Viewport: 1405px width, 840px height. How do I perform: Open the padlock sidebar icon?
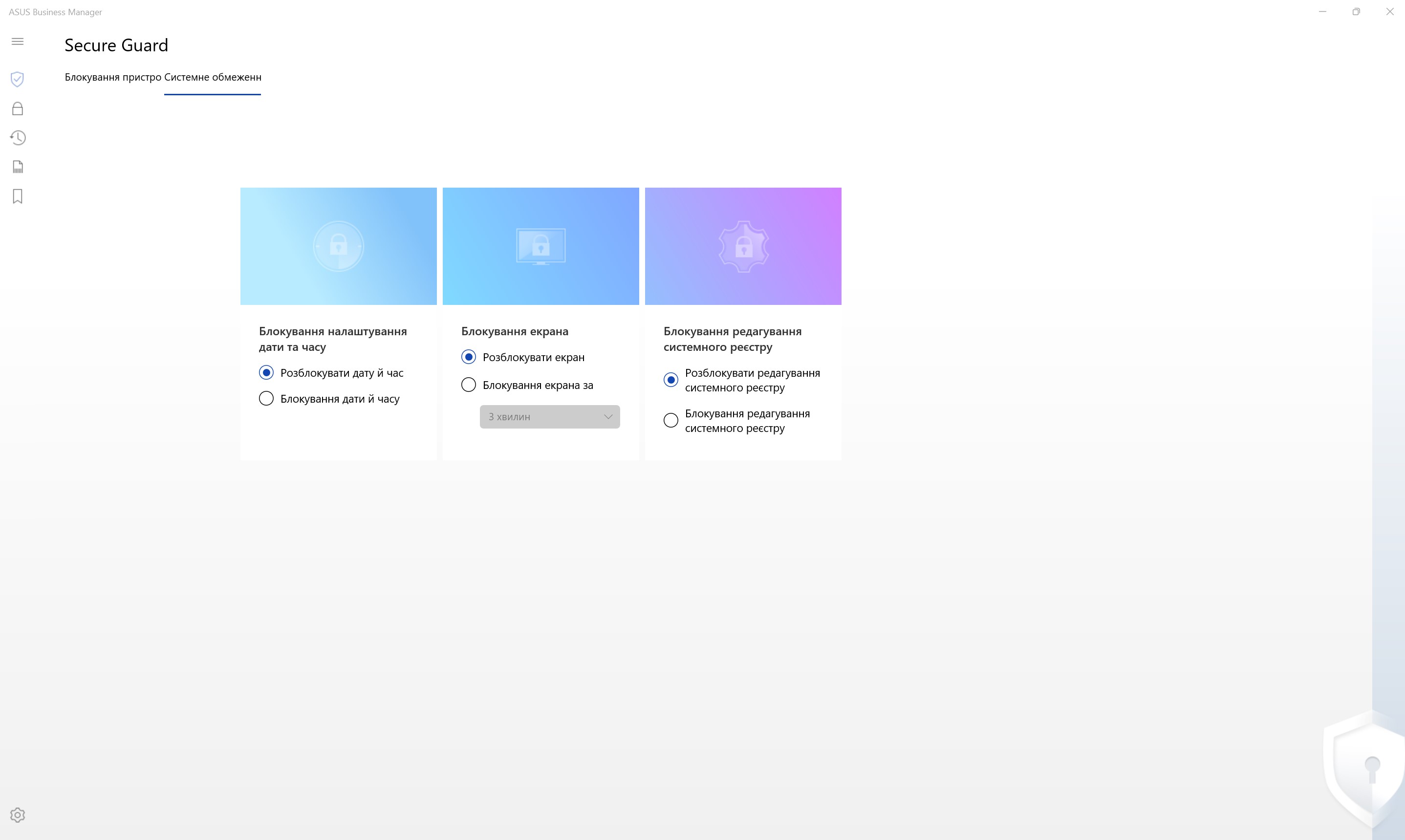point(18,108)
